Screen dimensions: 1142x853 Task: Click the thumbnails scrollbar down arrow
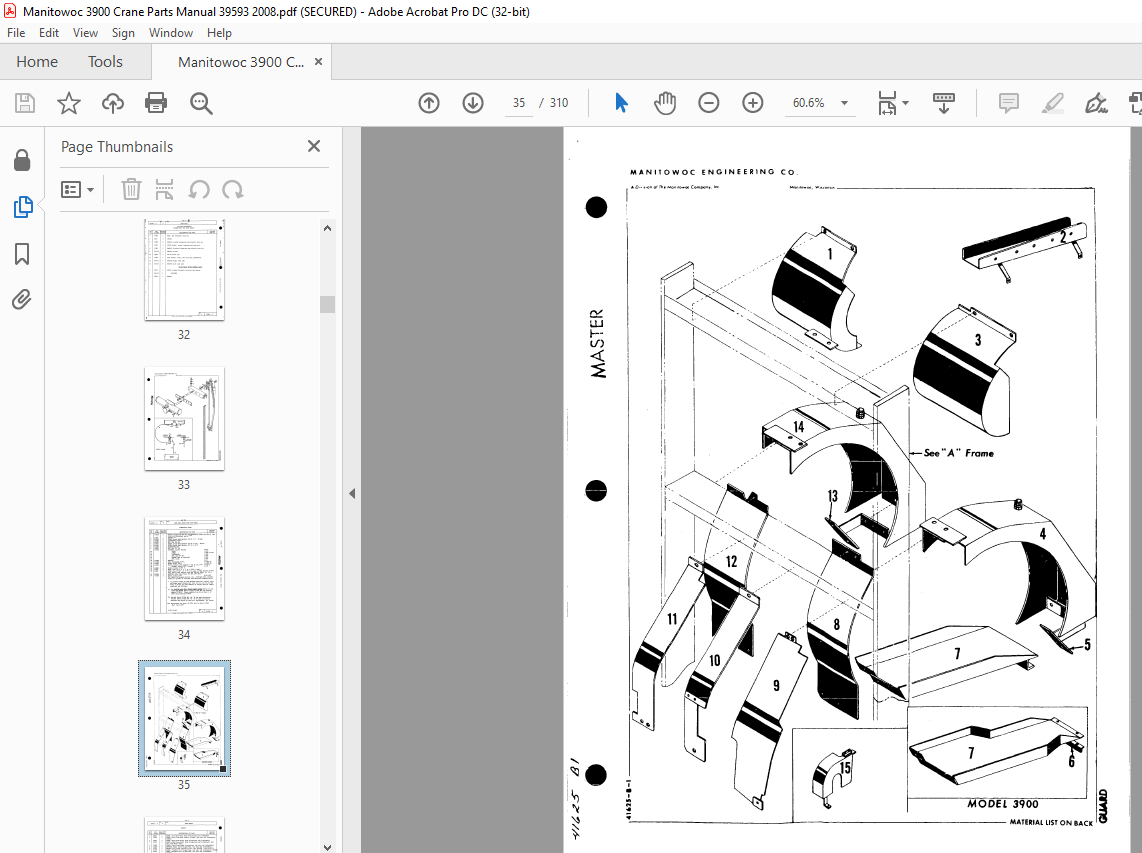pyautogui.click(x=327, y=846)
